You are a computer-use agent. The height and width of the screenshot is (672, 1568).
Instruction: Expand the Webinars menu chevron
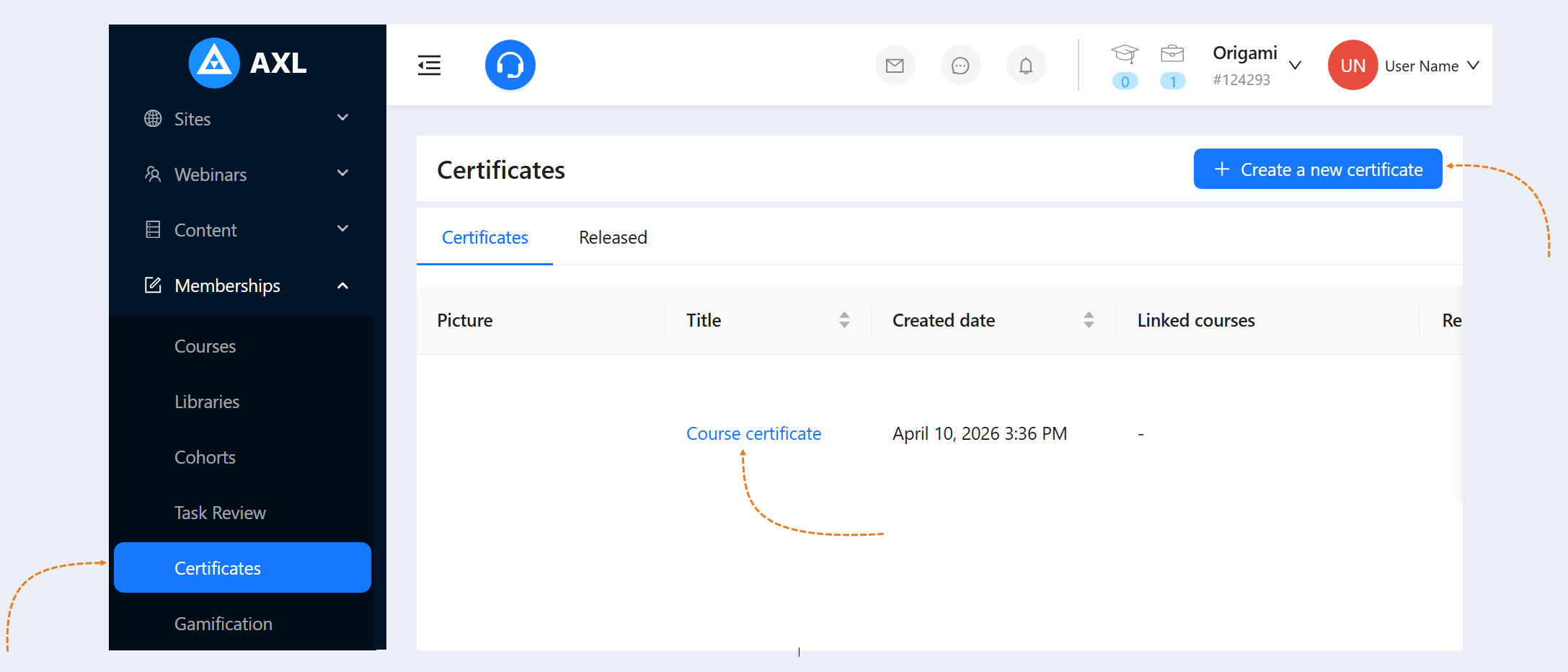pyautogui.click(x=343, y=173)
